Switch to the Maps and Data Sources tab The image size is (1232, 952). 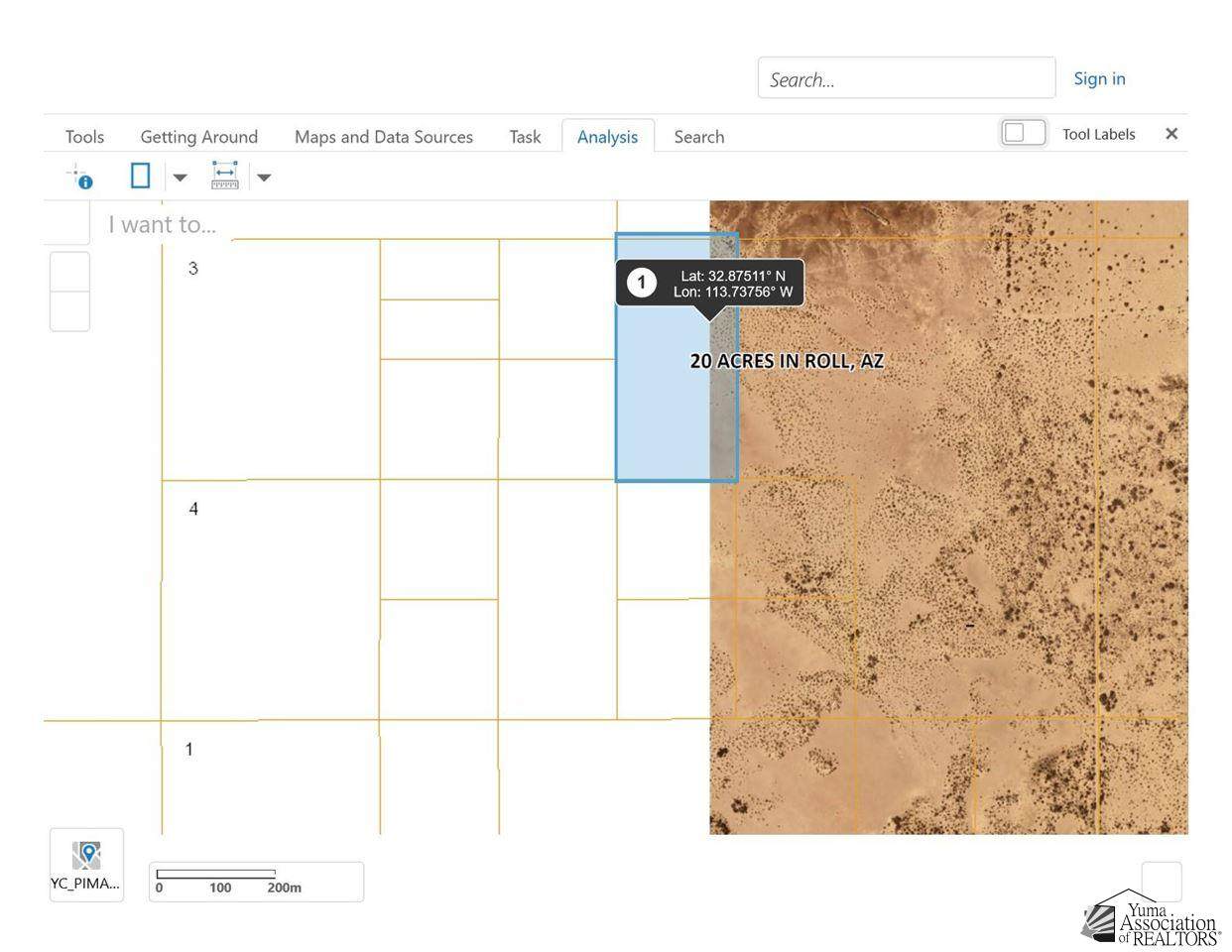point(383,137)
